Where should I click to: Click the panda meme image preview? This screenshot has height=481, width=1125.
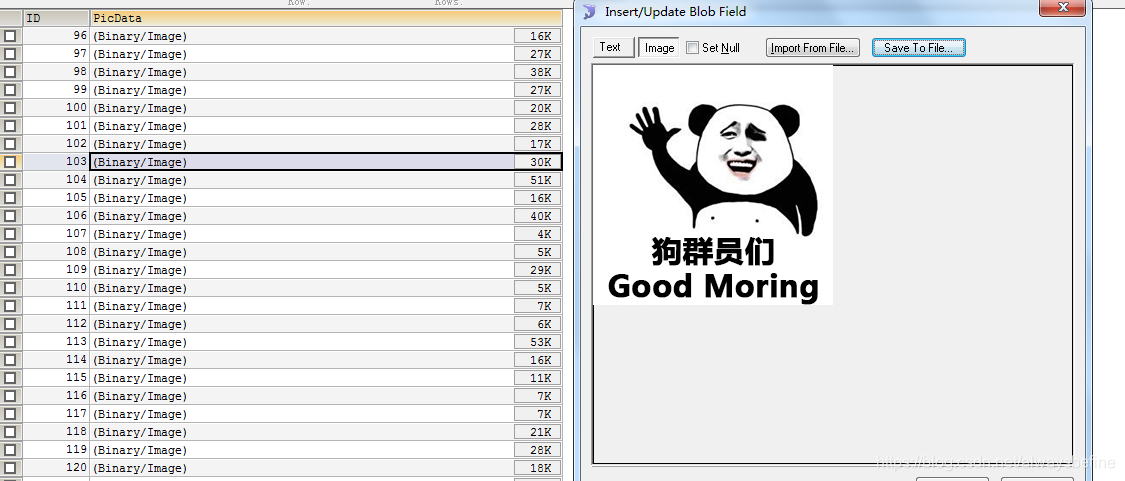(713, 185)
